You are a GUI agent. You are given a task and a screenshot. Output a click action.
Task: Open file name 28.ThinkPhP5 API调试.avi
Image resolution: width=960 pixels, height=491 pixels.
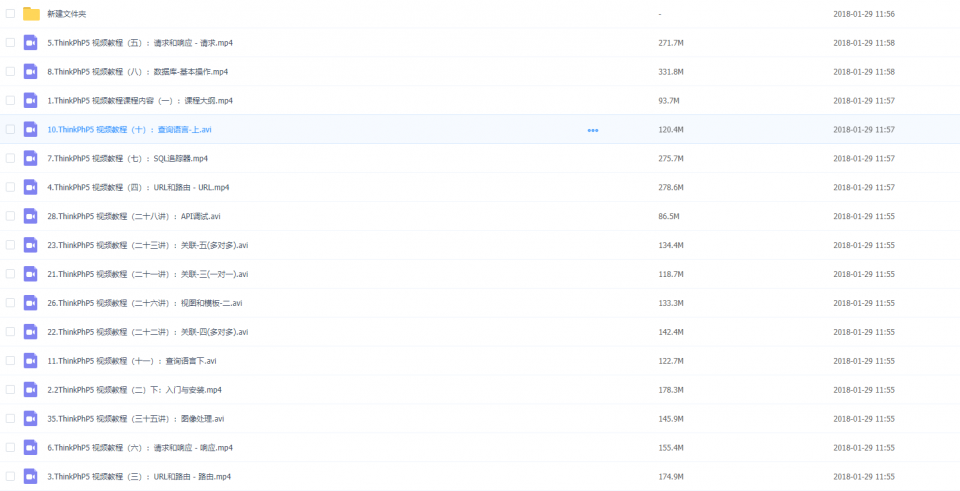pos(134,216)
